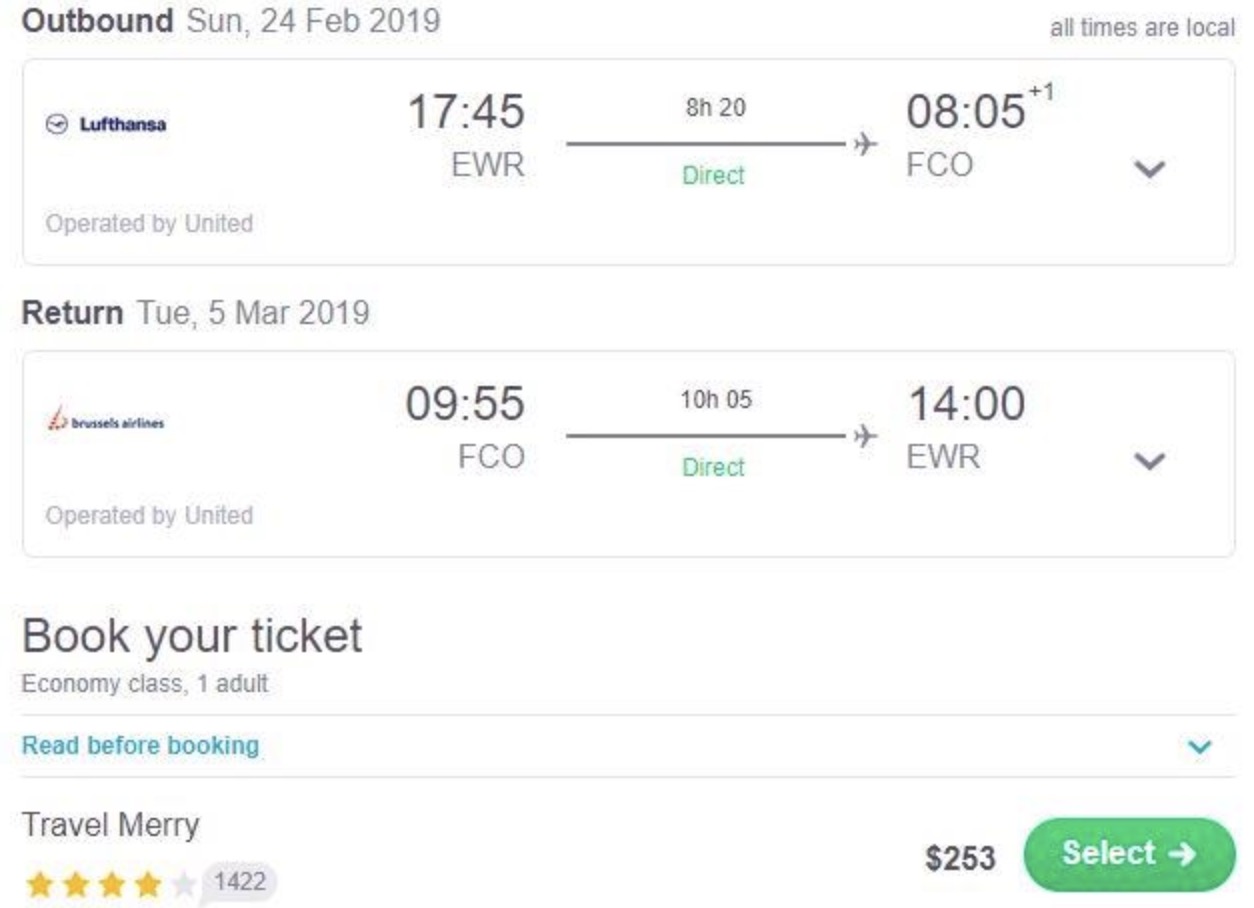Click the outbound flight's green Direct label

pos(713,176)
